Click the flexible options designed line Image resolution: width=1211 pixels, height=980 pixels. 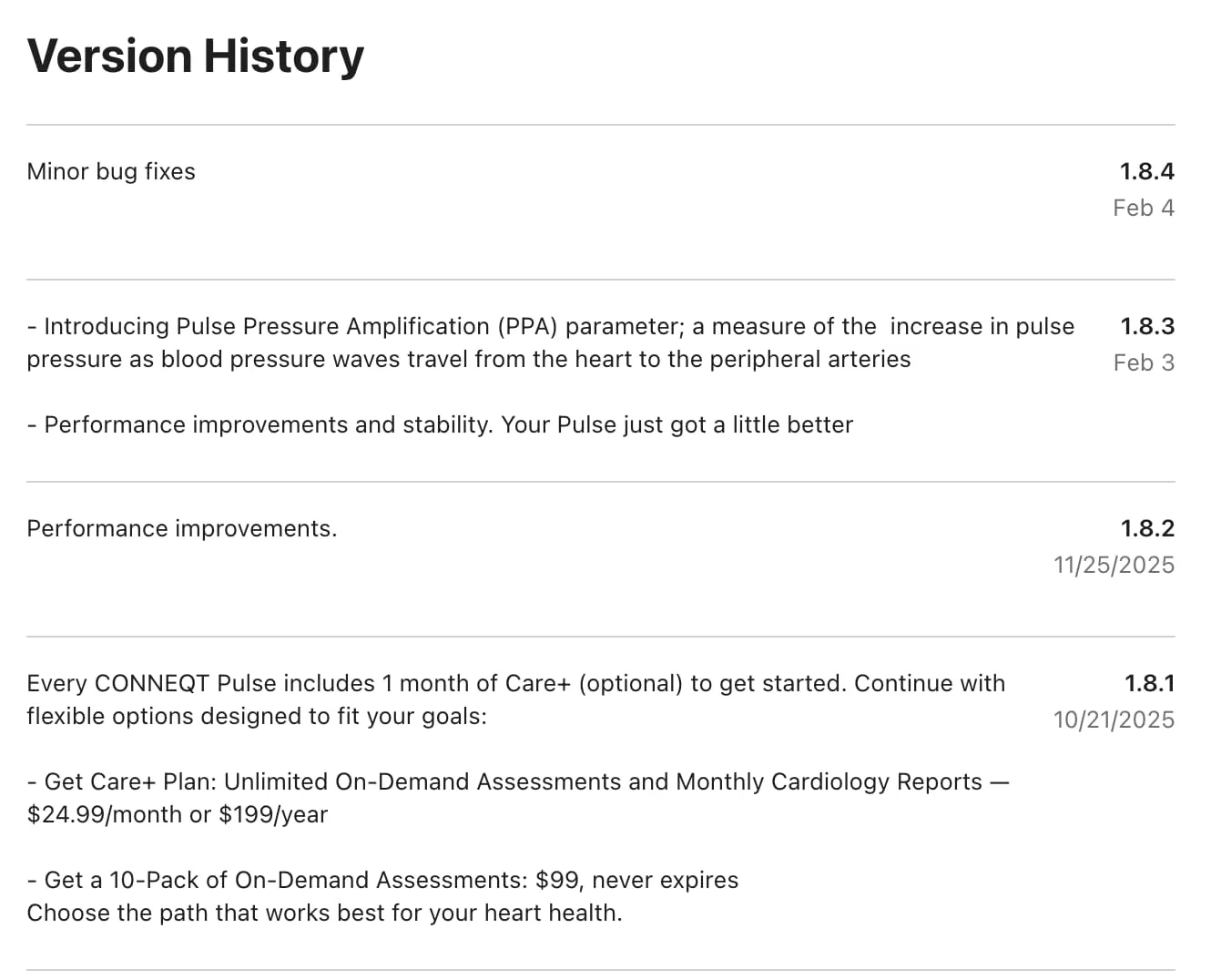point(257,716)
